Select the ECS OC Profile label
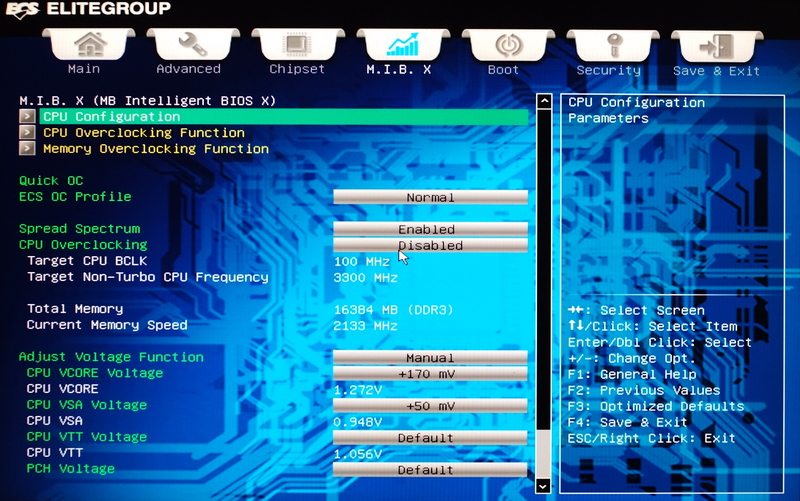 point(75,196)
